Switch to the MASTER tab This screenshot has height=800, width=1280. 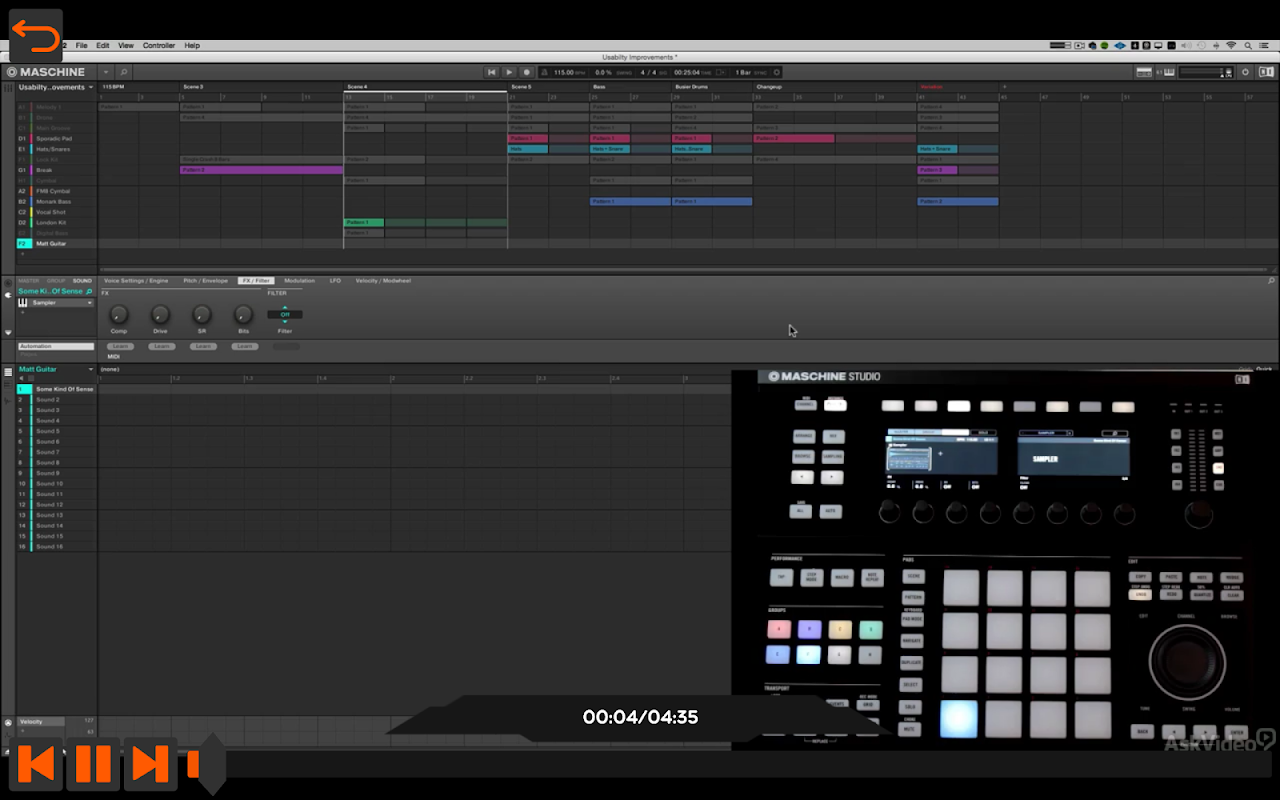(x=29, y=281)
